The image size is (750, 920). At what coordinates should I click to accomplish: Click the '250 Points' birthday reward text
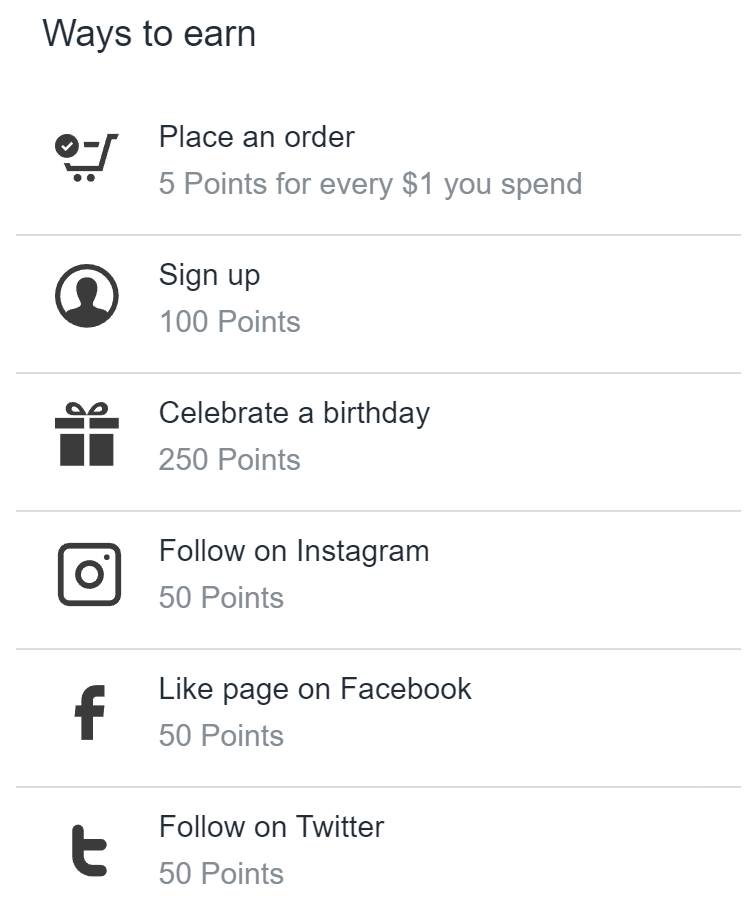point(229,460)
